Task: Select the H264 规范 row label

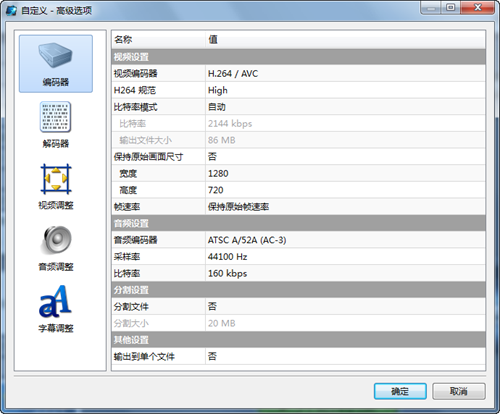Action: pyautogui.click(x=135, y=90)
